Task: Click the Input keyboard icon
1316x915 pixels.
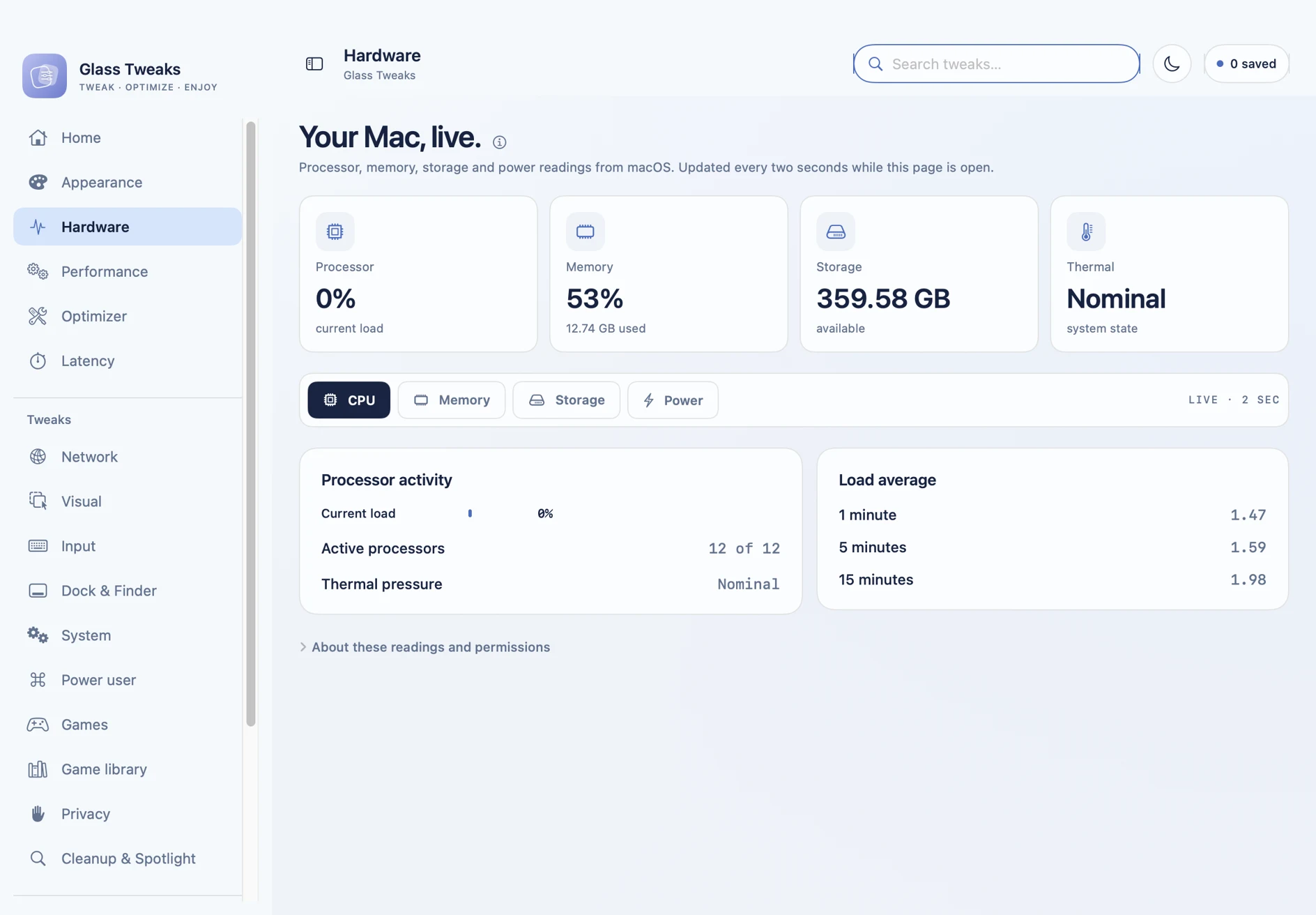Action: tap(38, 546)
